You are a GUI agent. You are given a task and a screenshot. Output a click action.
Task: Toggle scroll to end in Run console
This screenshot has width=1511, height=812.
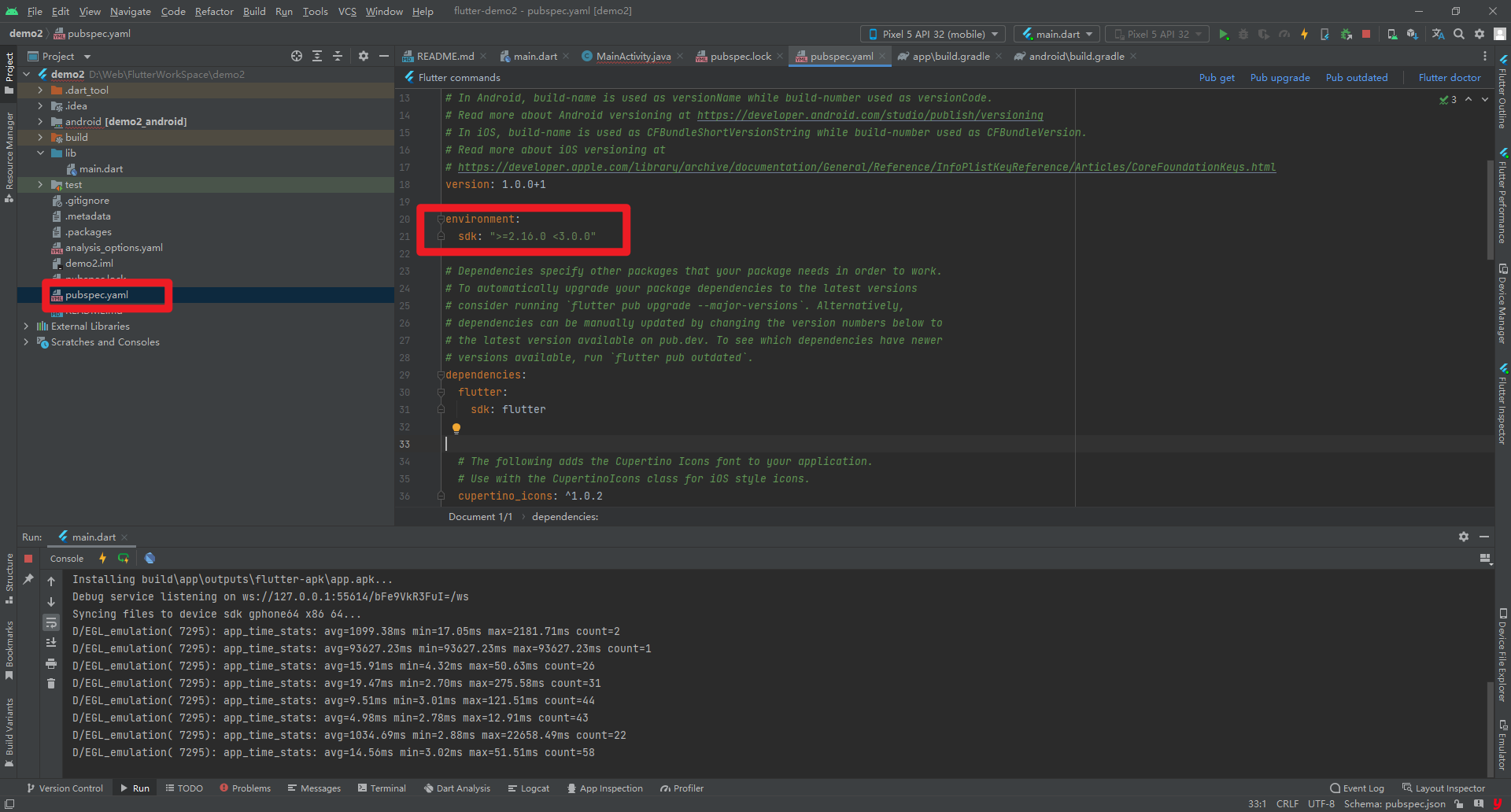(x=51, y=643)
